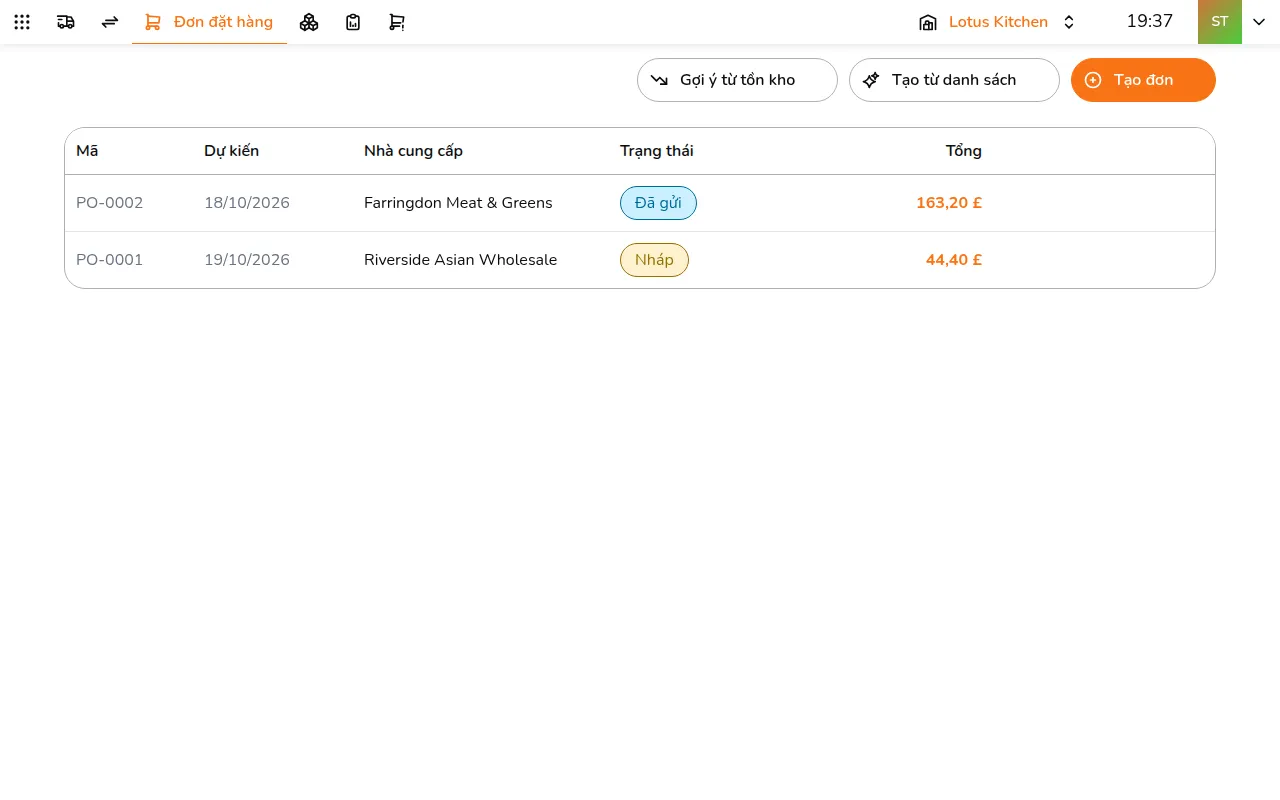Select the Đơn đặt hàng tab
Viewport: 1280px width, 800px height.
tap(209, 22)
